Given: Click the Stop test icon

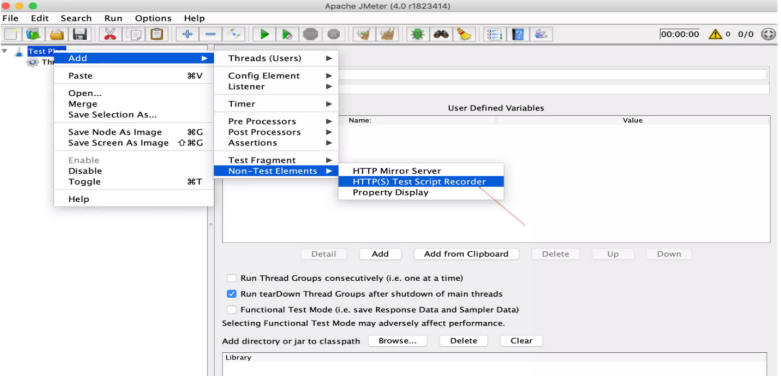Looking at the screenshot, I should click(x=310, y=34).
